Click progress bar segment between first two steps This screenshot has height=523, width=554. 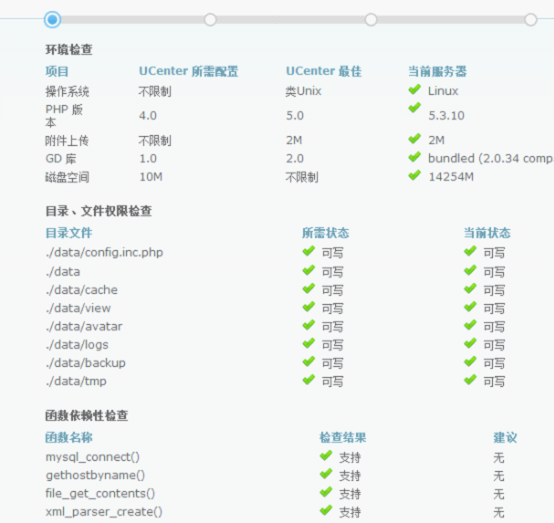pyautogui.click(x=132, y=19)
